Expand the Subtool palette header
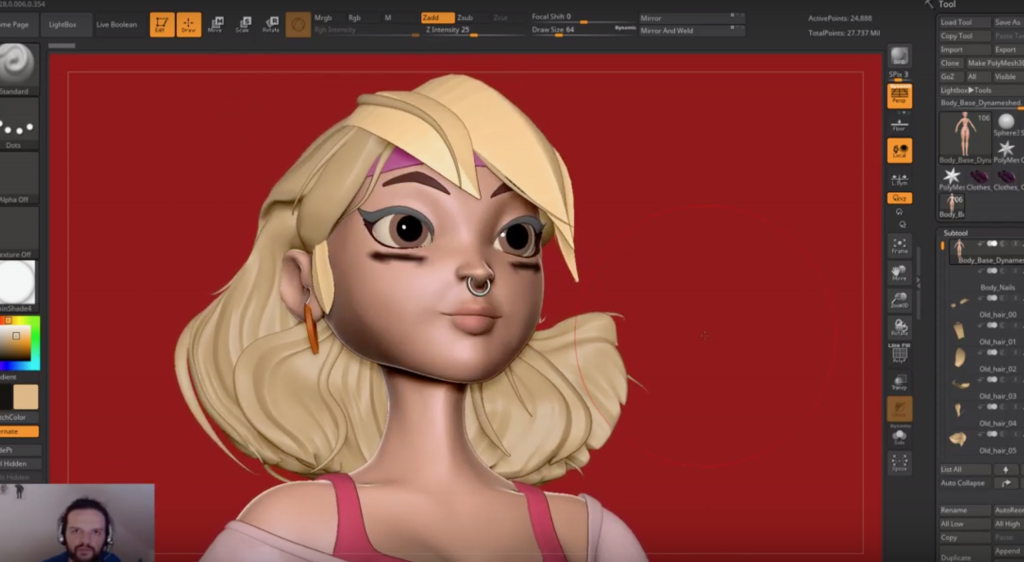The width and height of the screenshot is (1024, 562). click(x=955, y=233)
